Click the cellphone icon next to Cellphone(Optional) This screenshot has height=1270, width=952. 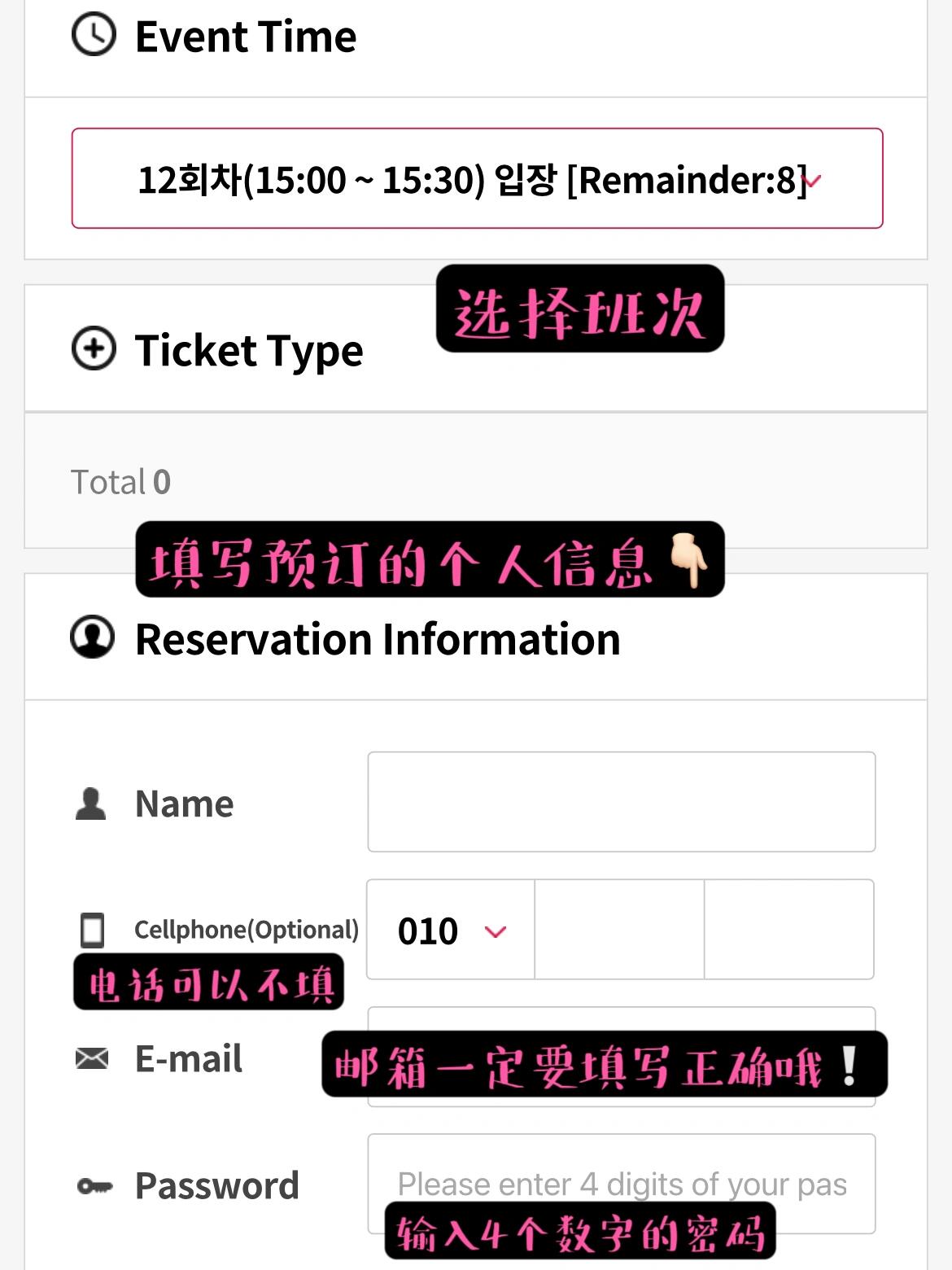(93, 930)
